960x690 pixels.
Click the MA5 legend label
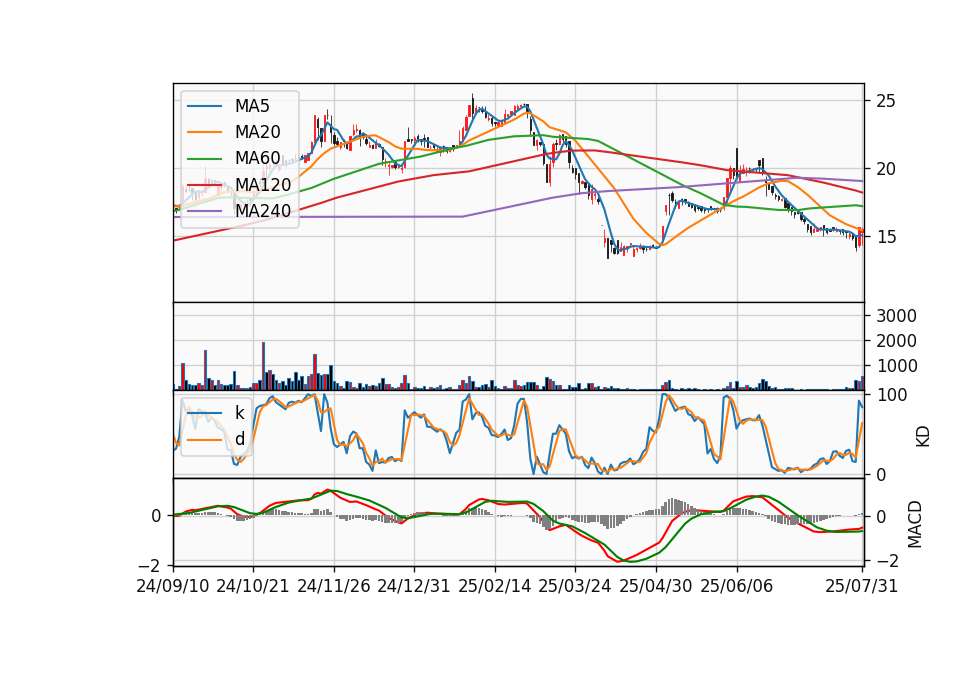[252, 106]
